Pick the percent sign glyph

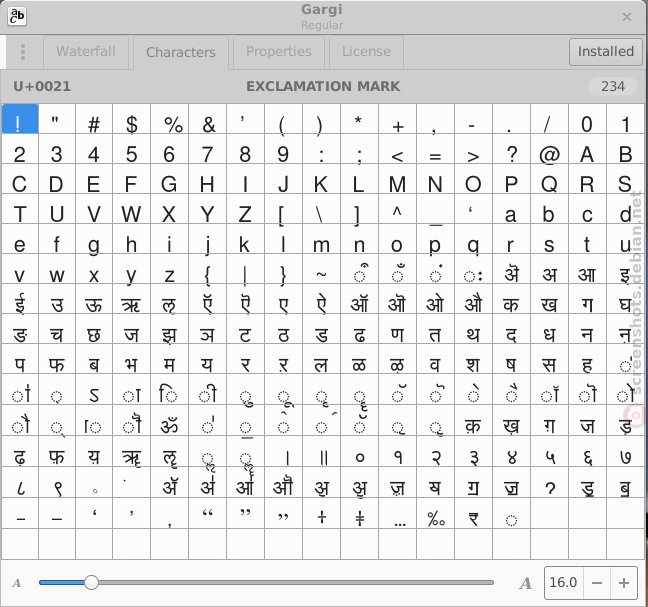pyautogui.click(x=170, y=119)
